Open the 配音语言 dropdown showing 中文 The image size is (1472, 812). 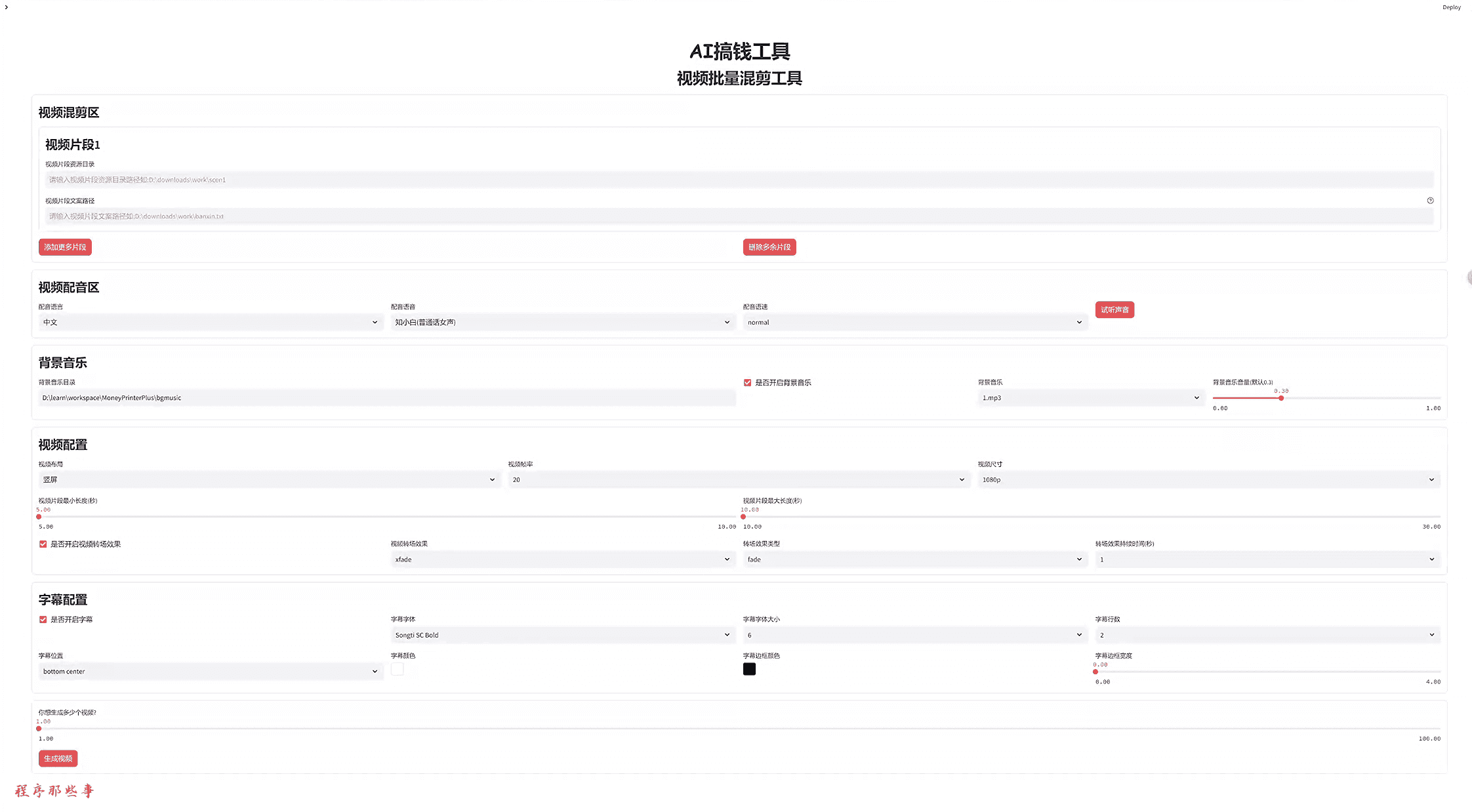(x=210, y=322)
